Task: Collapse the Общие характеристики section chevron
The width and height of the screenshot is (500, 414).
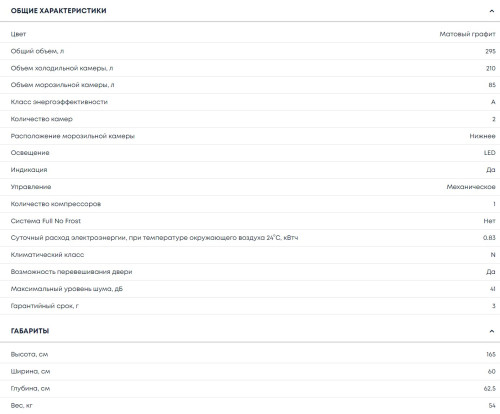Action: pyautogui.click(x=492, y=11)
